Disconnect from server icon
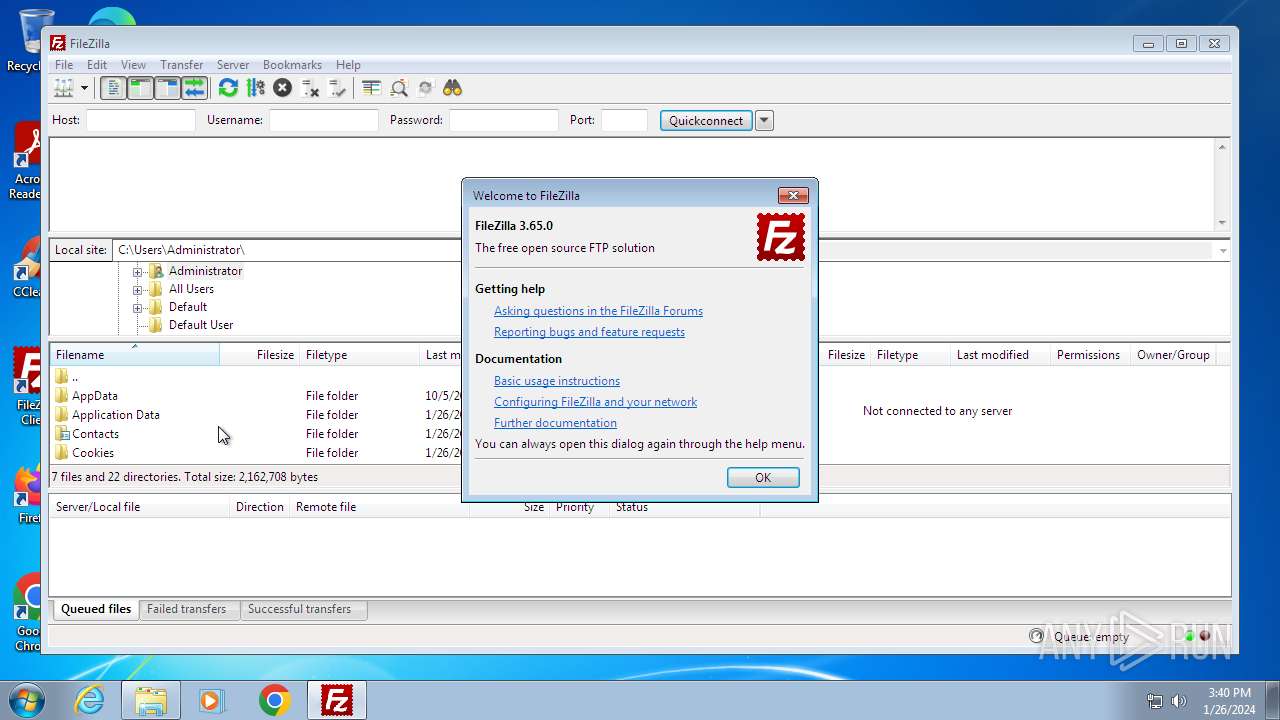1280x720 pixels. pyautogui.click(x=310, y=88)
